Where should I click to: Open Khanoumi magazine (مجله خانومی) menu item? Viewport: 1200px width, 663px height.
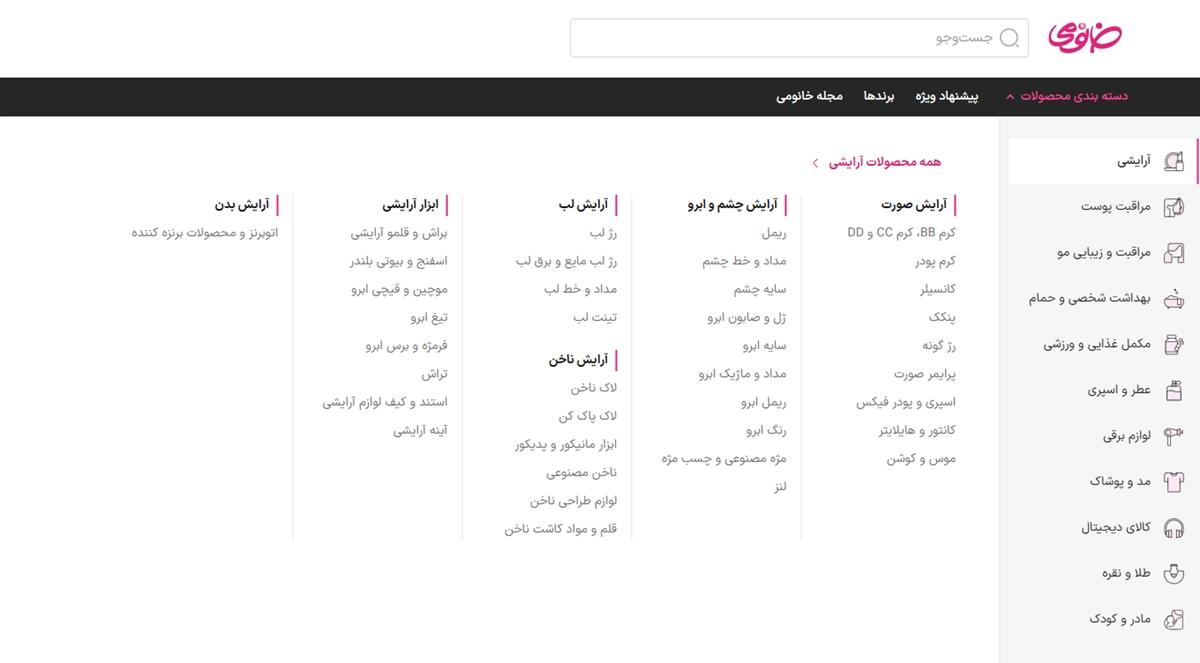point(809,97)
